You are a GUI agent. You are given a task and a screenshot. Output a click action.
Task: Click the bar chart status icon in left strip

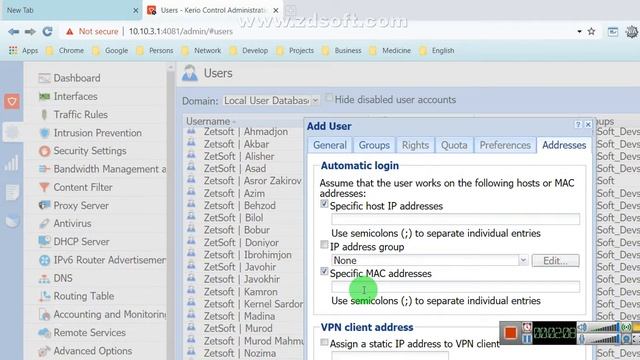tap(12, 163)
